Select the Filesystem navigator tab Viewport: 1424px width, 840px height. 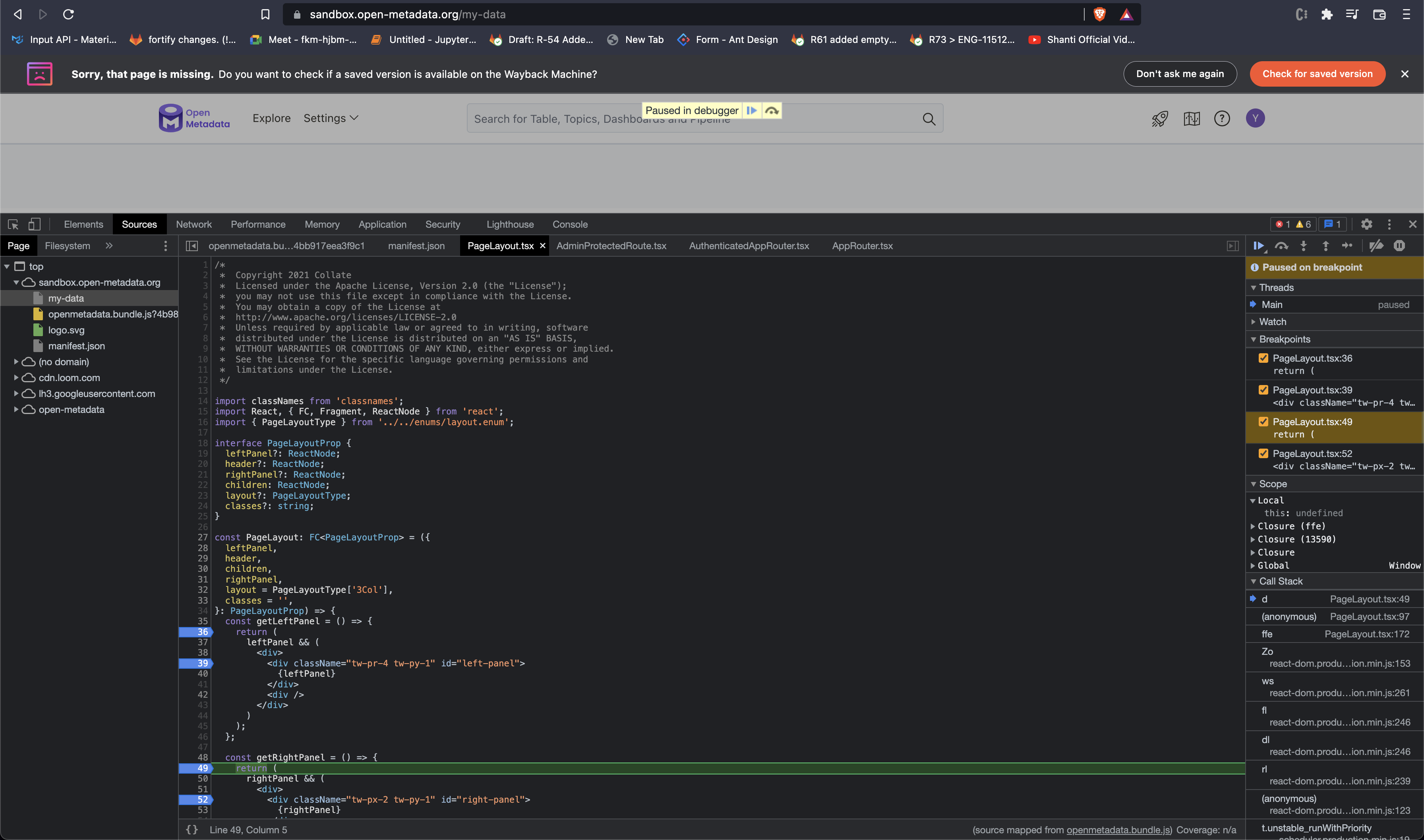[x=68, y=246]
